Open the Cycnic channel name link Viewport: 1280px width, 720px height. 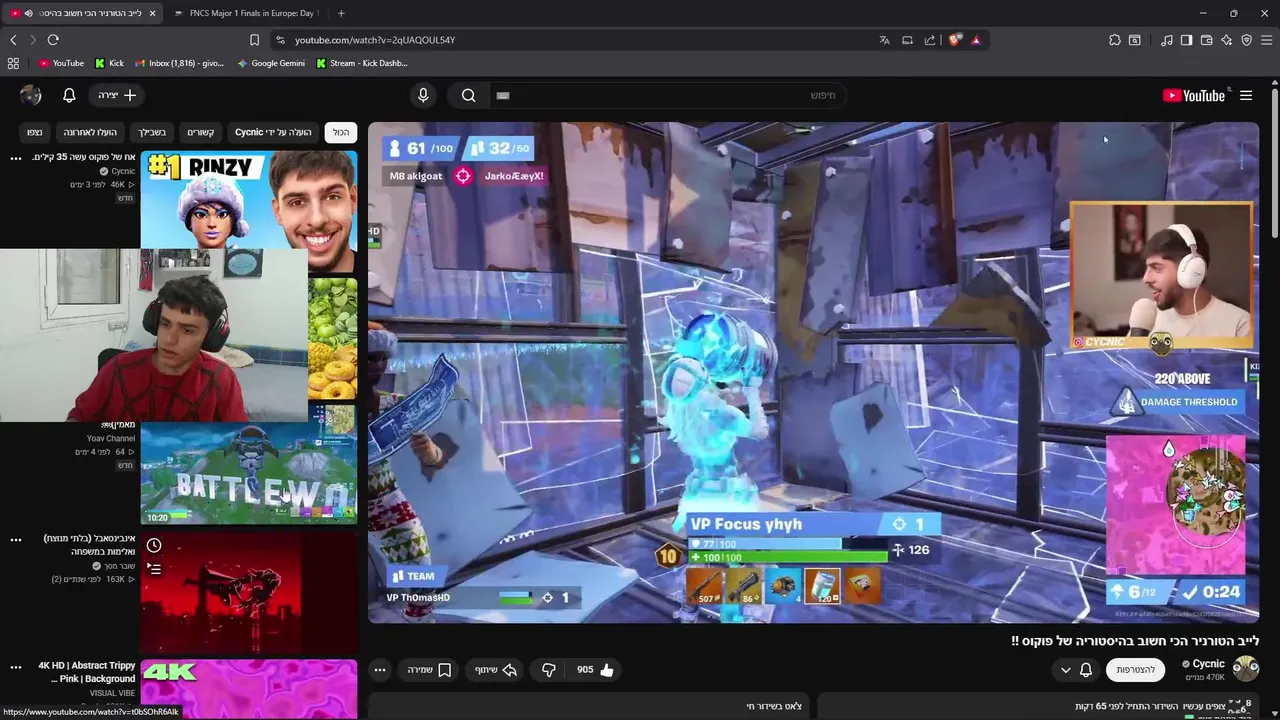coord(1208,664)
